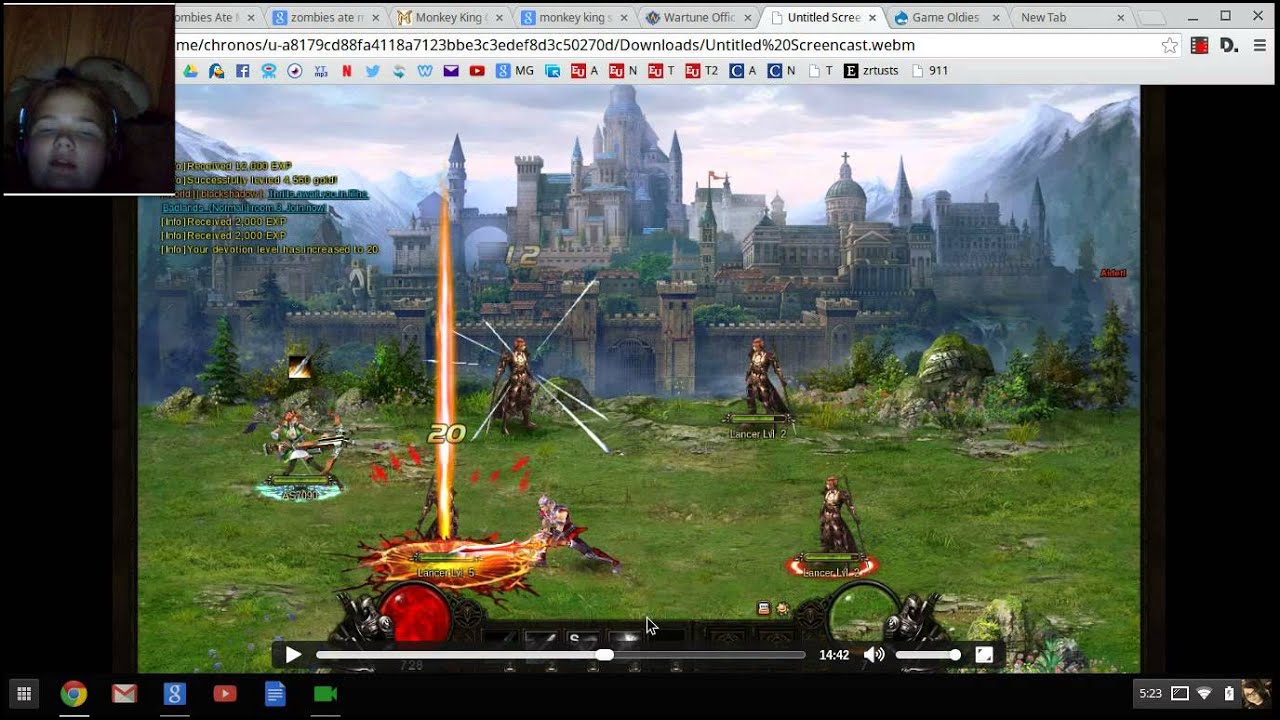Open the D. extension icon
Viewport: 1280px width, 720px height.
(x=1229, y=45)
